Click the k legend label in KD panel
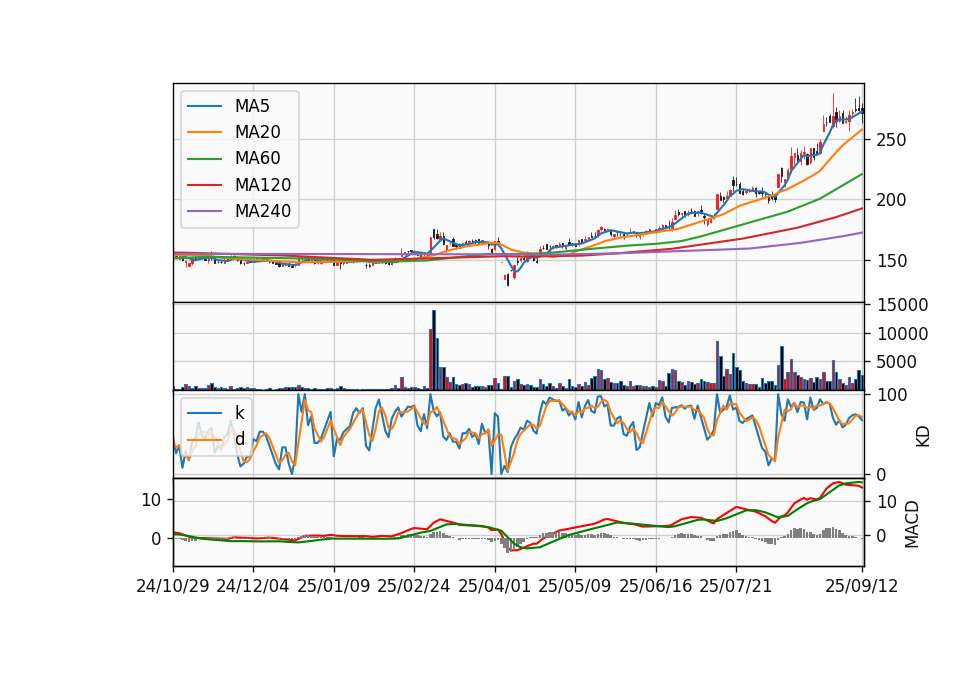This screenshot has height=690, width=960. coord(239,413)
